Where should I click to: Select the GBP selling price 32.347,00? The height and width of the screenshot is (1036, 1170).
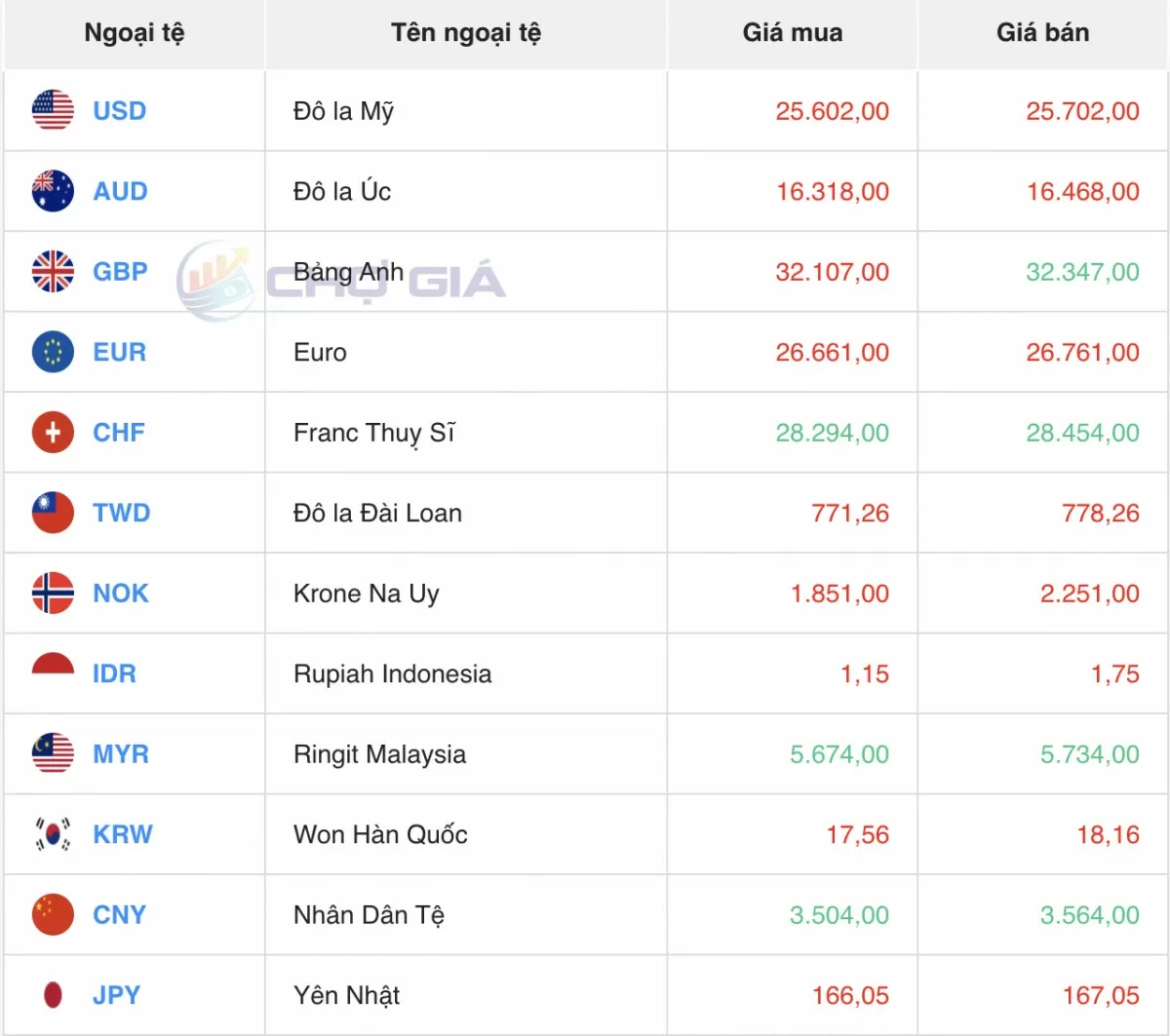coord(1082,272)
